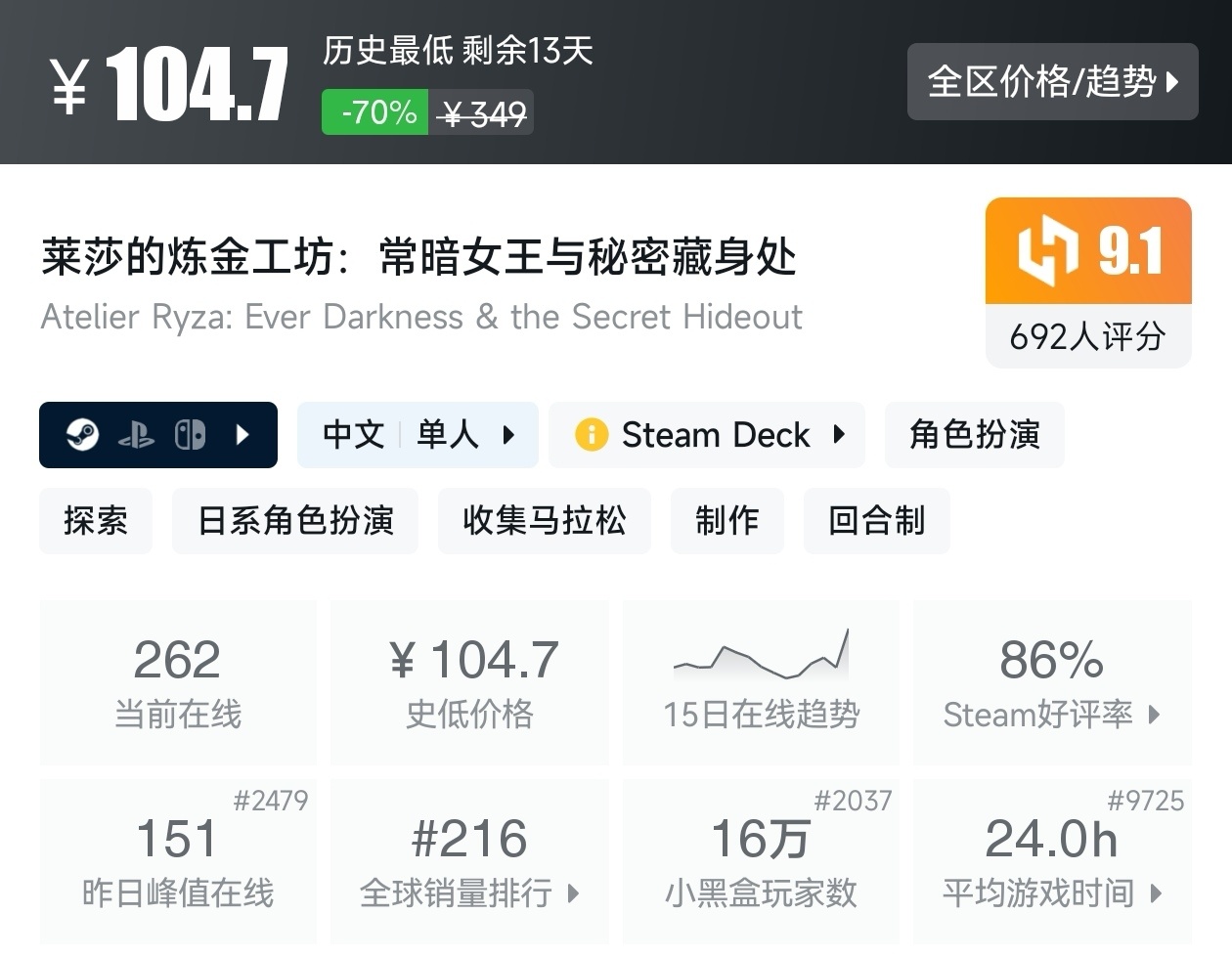Click the 9.1 score number
1232x957 pixels.
point(1130,252)
